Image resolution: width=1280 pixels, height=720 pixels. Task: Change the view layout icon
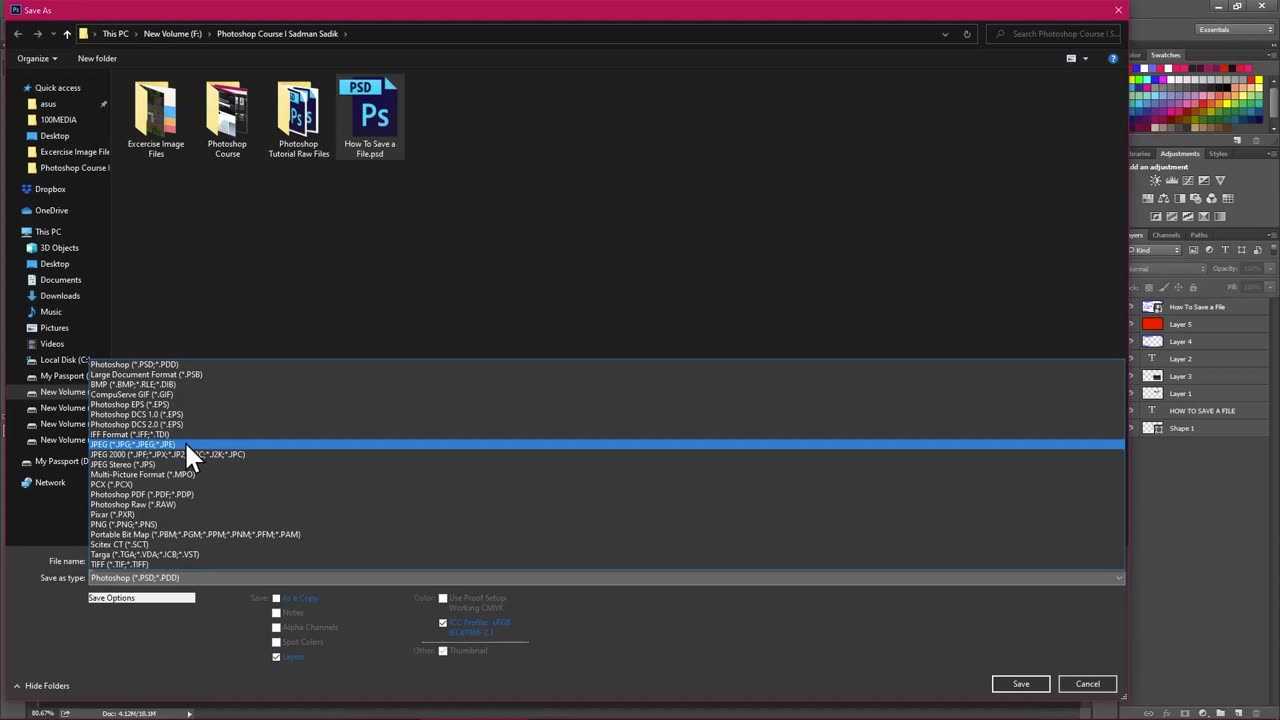click(x=1071, y=58)
